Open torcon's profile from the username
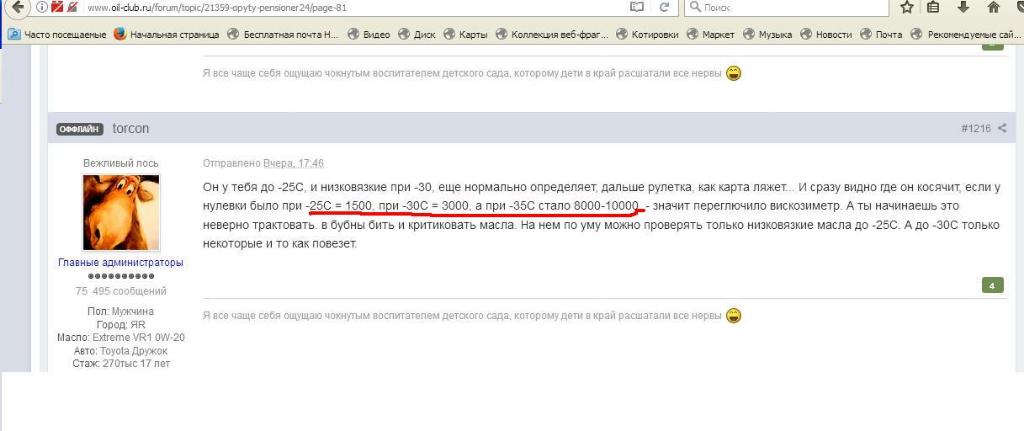The width and height of the screenshot is (1024, 431). click(131, 129)
